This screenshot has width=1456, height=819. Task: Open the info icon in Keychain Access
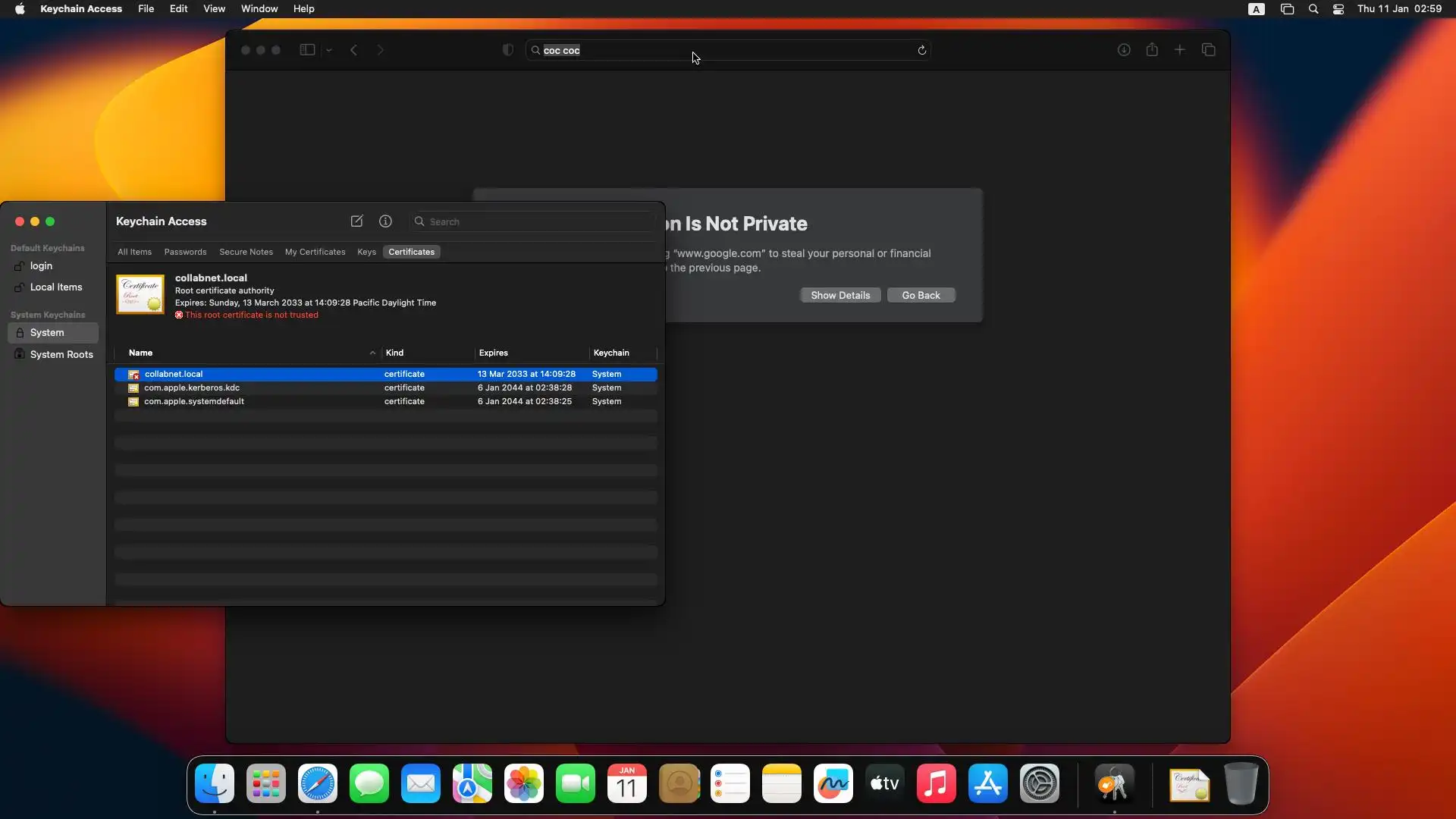pos(385,221)
